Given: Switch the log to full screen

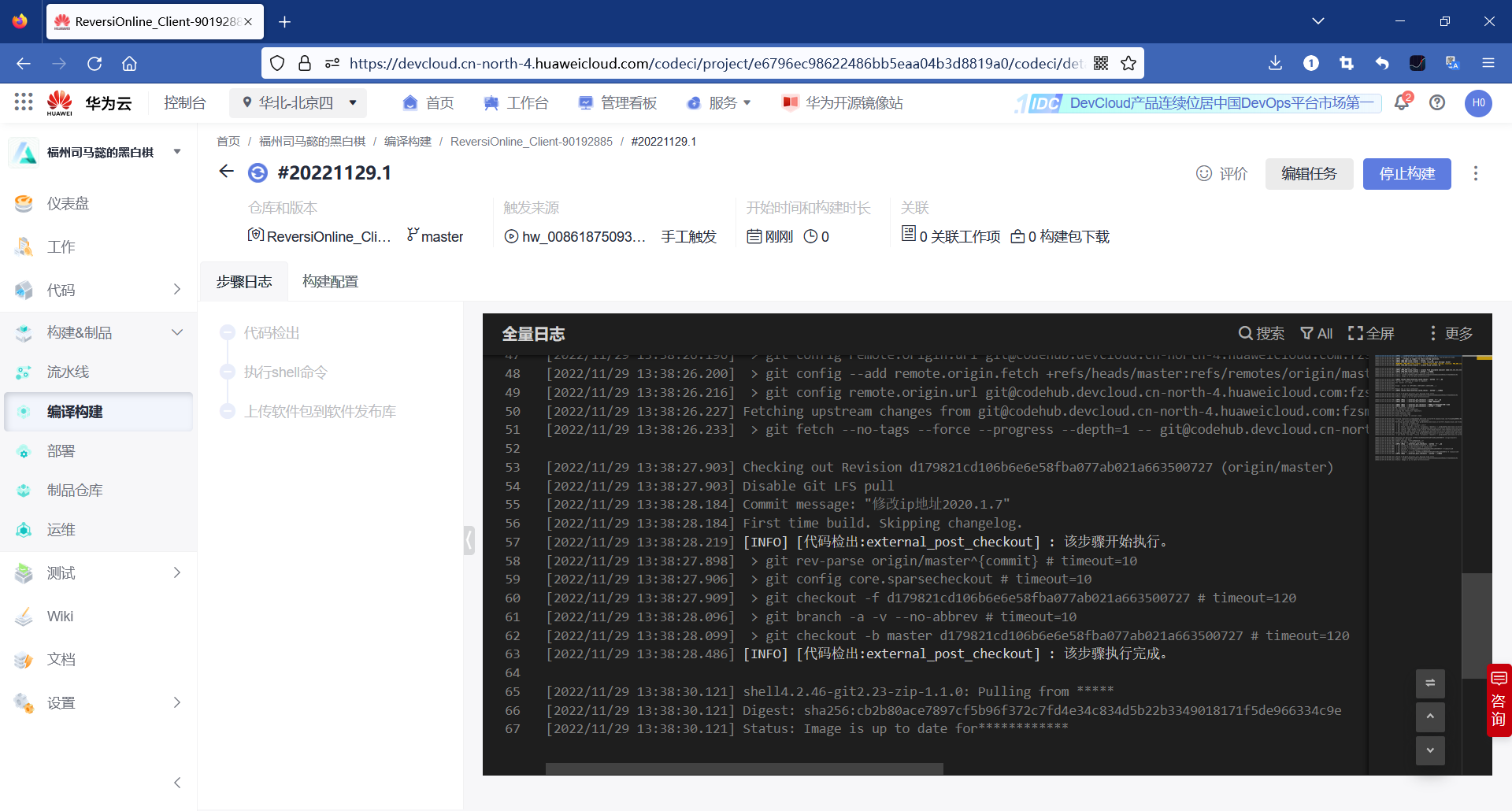Looking at the screenshot, I should [1371, 333].
